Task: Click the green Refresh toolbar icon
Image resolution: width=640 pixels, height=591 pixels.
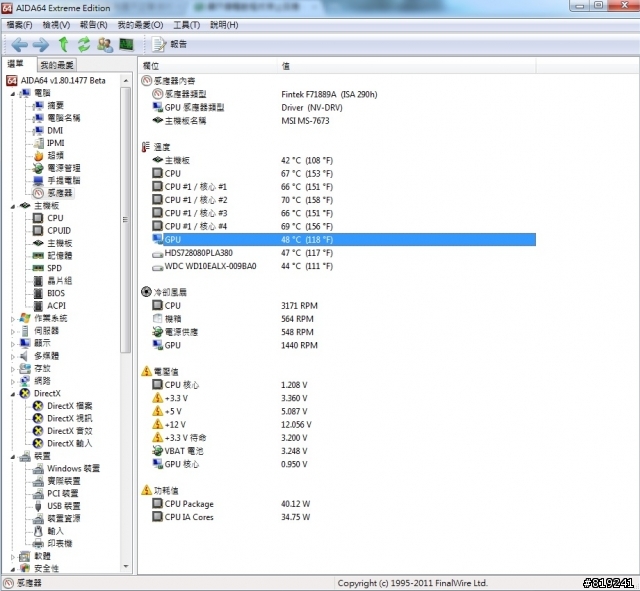Action: [84, 44]
